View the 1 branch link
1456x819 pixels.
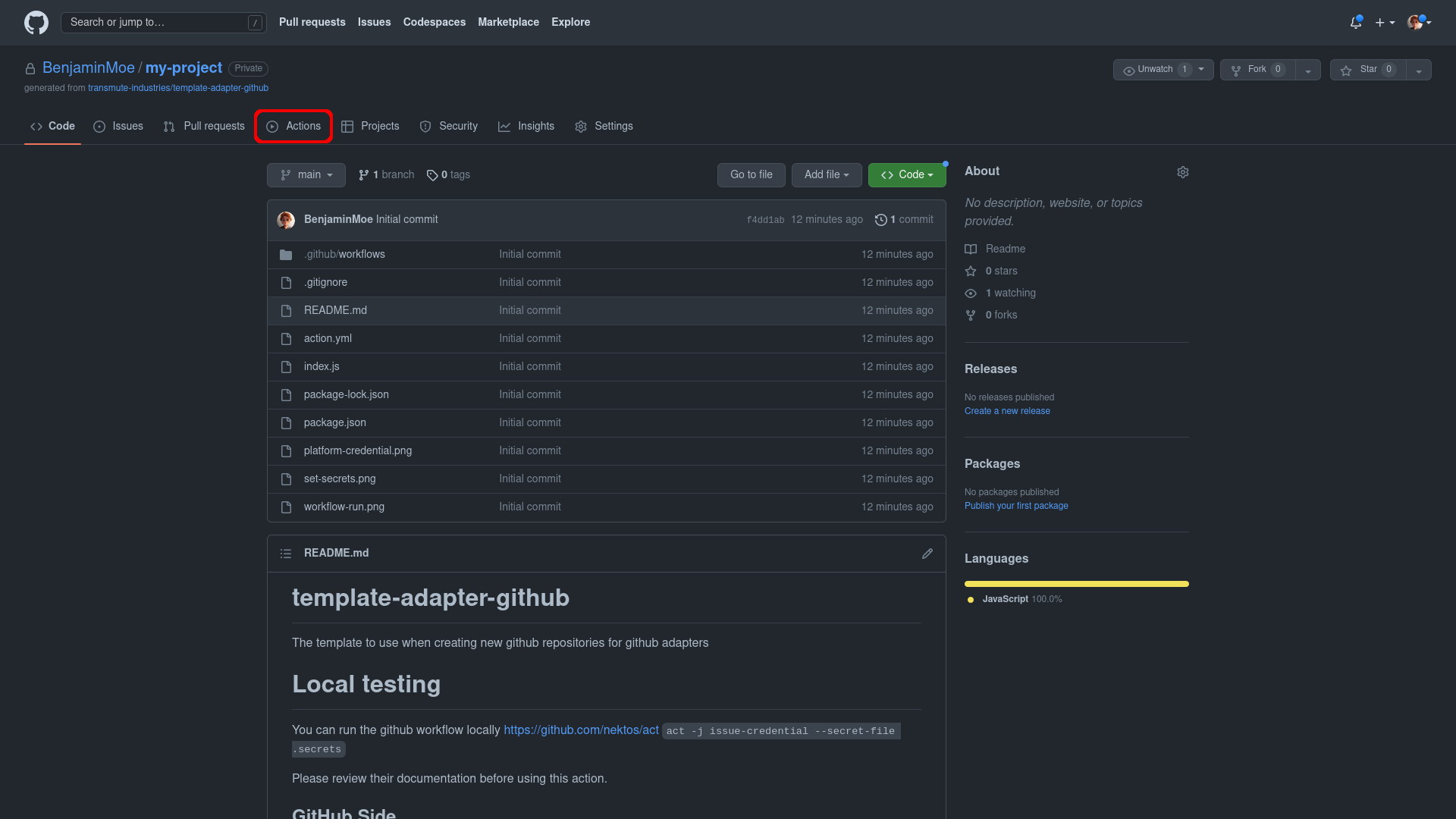click(x=387, y=175)
